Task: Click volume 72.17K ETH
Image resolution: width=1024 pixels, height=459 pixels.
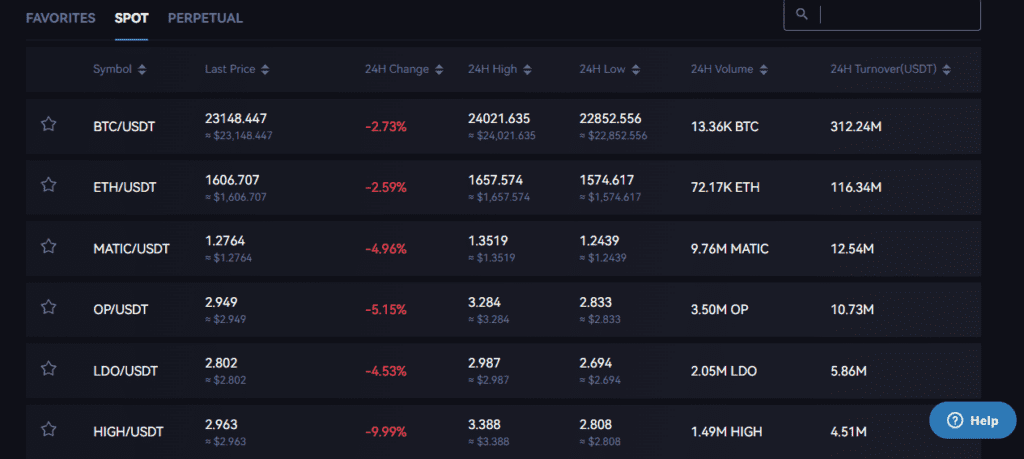Action: [726, 188]
